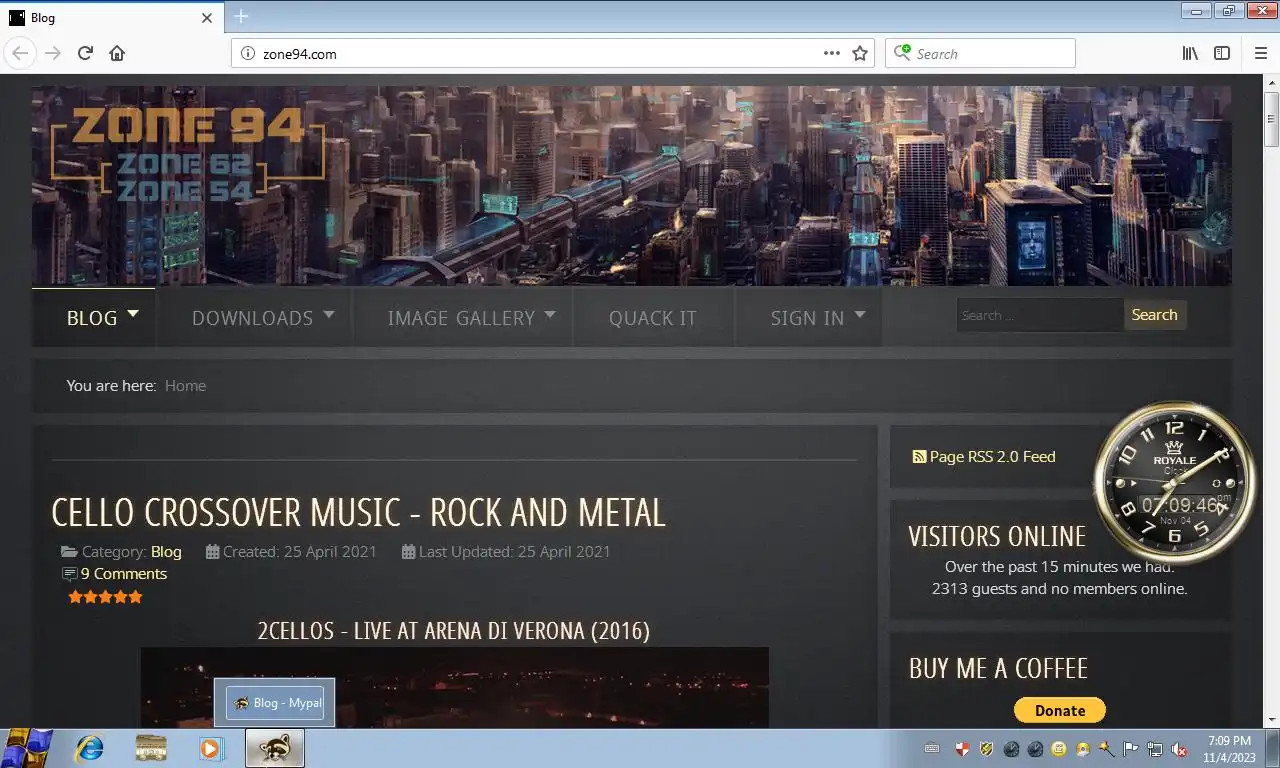Open the IMAGE GALLERY menu
This screenshot has height=768, width=1280.
point(461,318)
